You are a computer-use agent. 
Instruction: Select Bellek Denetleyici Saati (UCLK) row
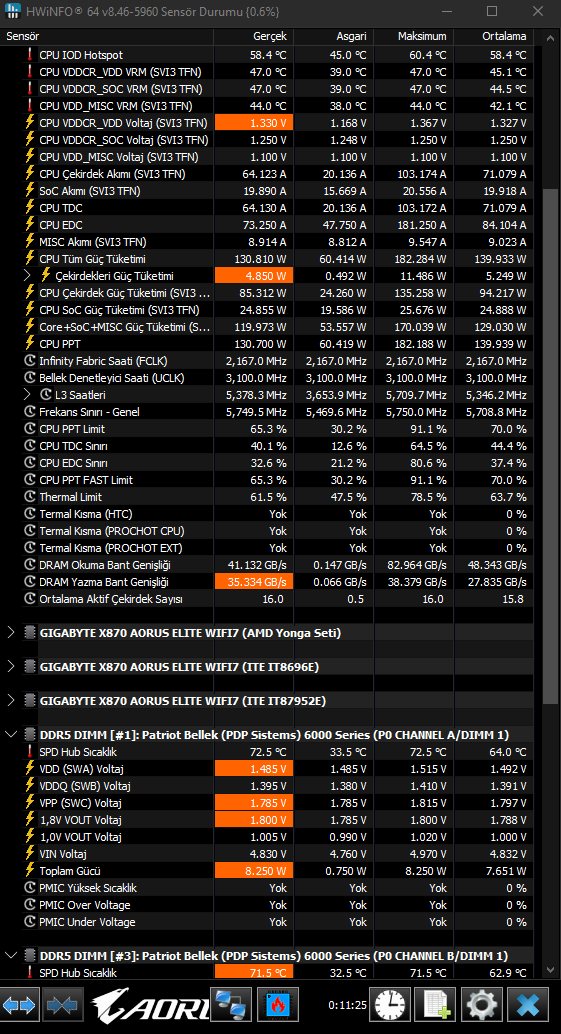click(x=267, y=378)
